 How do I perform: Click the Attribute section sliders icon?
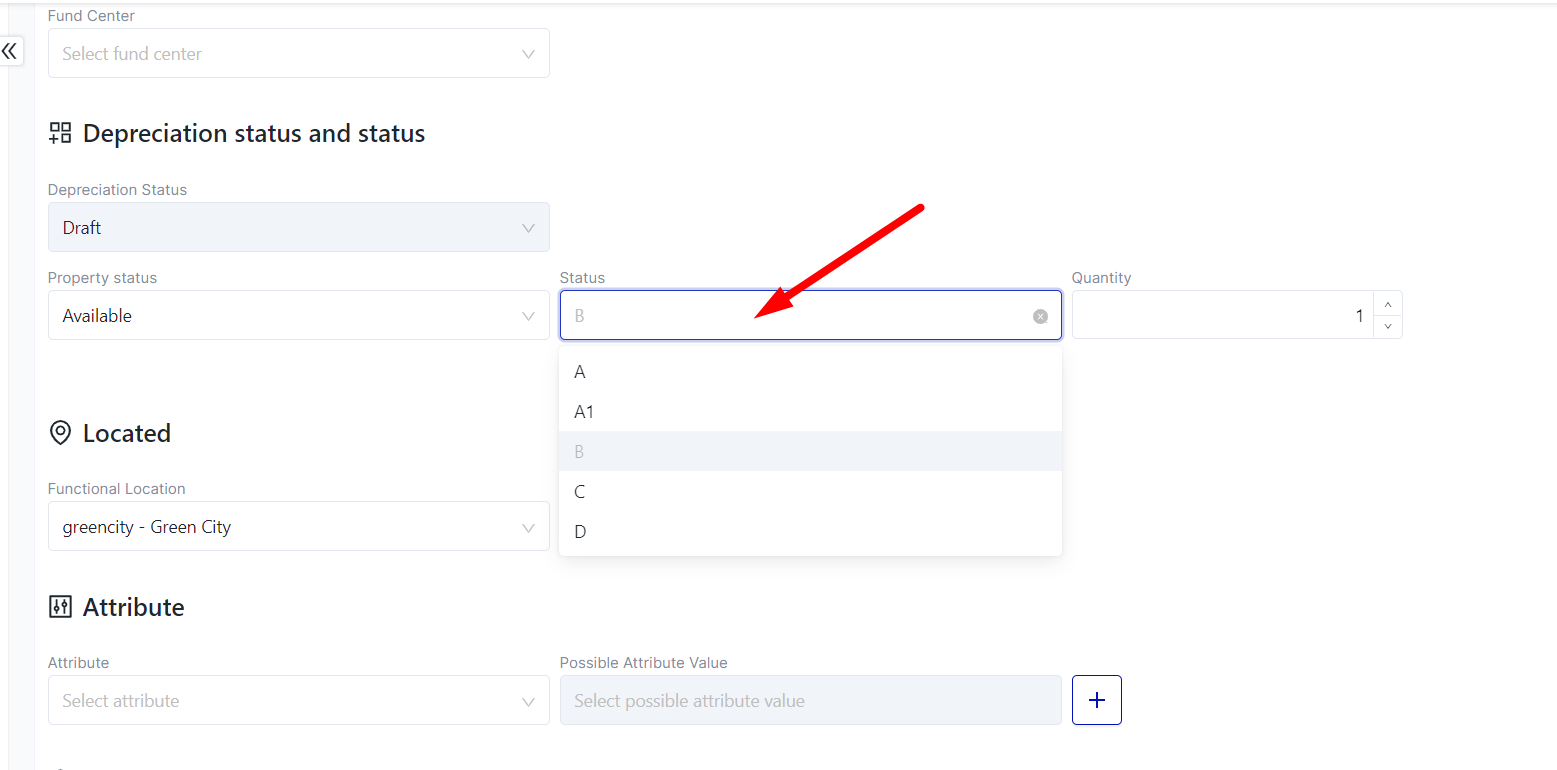(60, 607)
